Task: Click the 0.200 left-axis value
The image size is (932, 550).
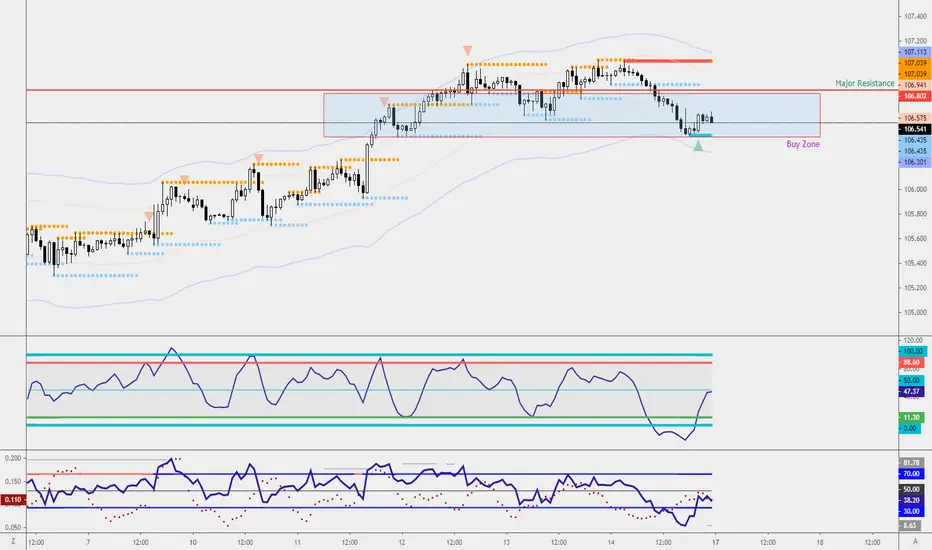Action: click(12, 458)
